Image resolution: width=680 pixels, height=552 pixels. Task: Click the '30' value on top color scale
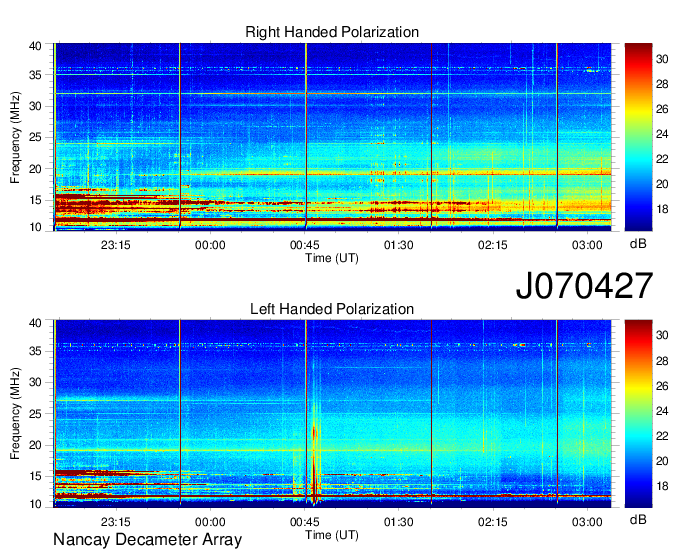click(662, 59)
